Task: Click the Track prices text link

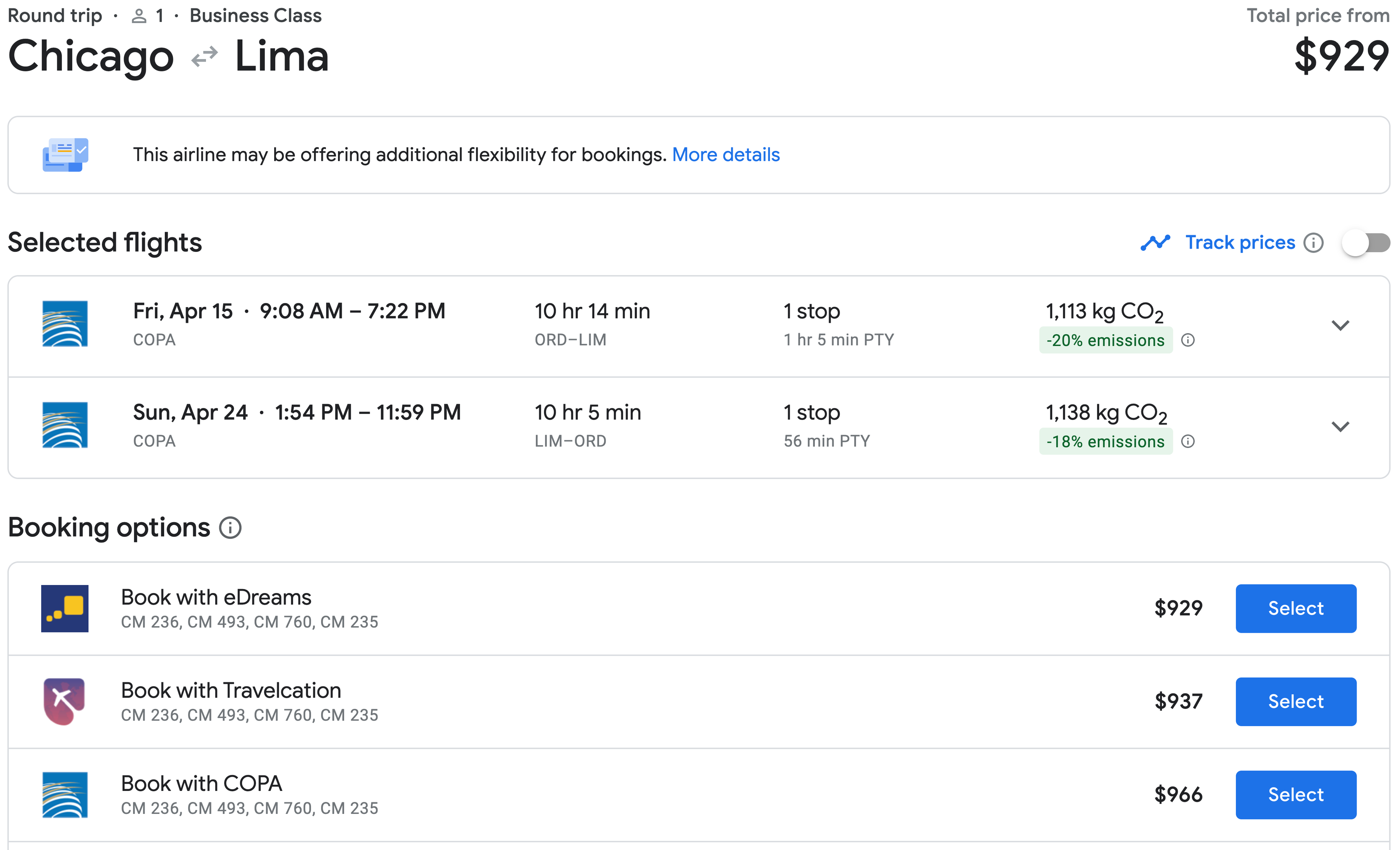Action: click(x=1240, y=243)
